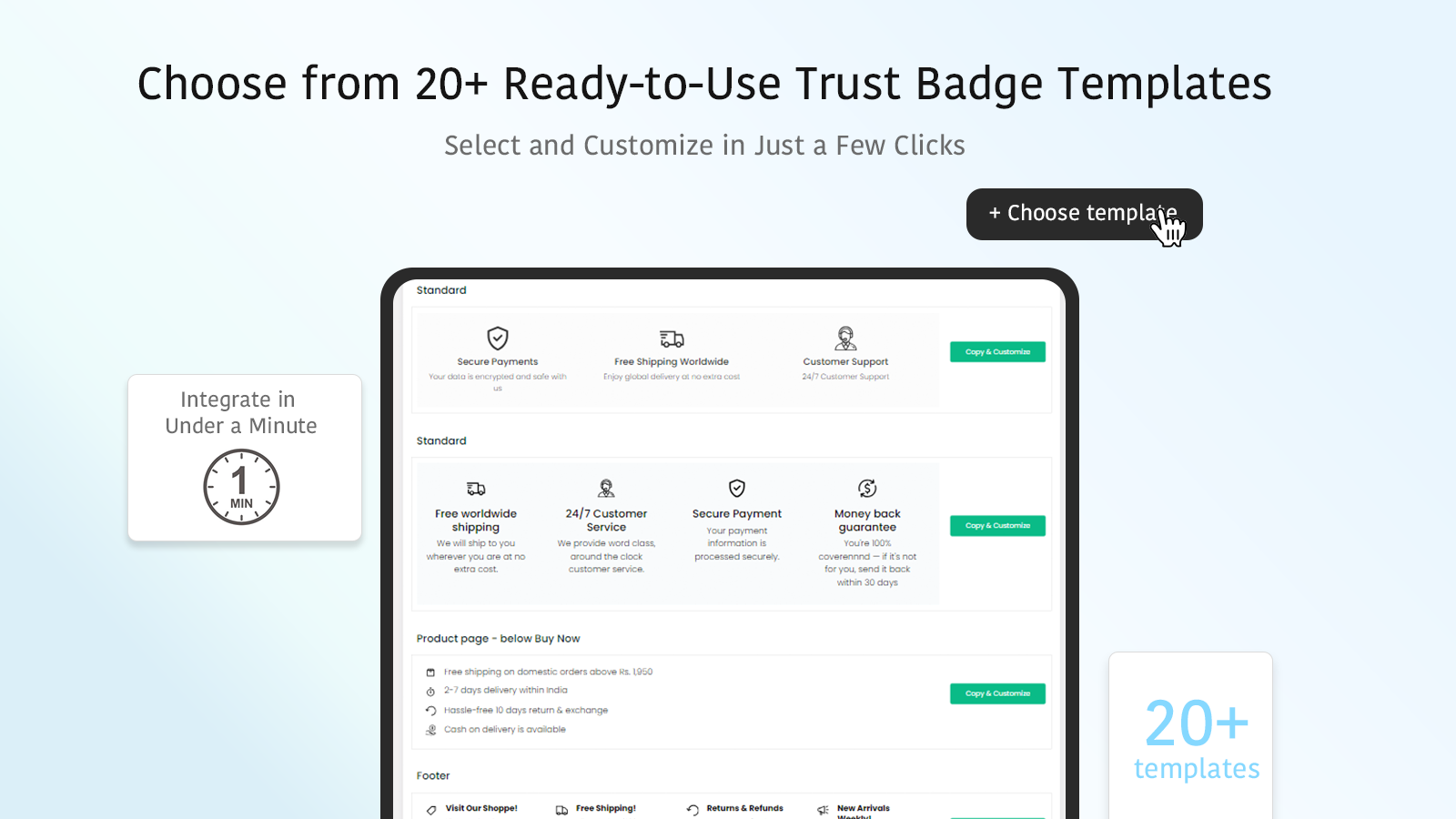1456x819 pixels.
Task: Click the Cash on delivery icon
Action: (x=430, y=730)
